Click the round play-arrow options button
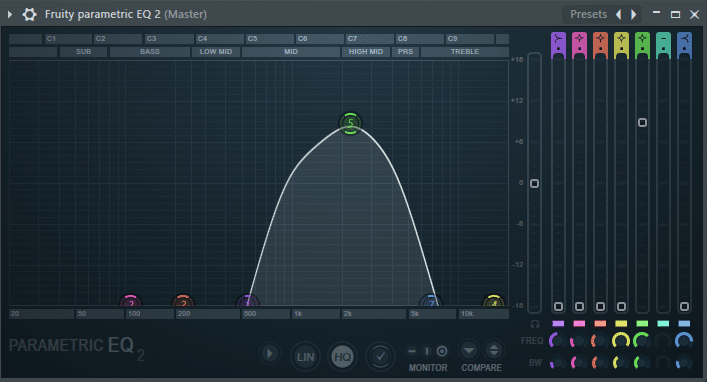 coord(270,353)
